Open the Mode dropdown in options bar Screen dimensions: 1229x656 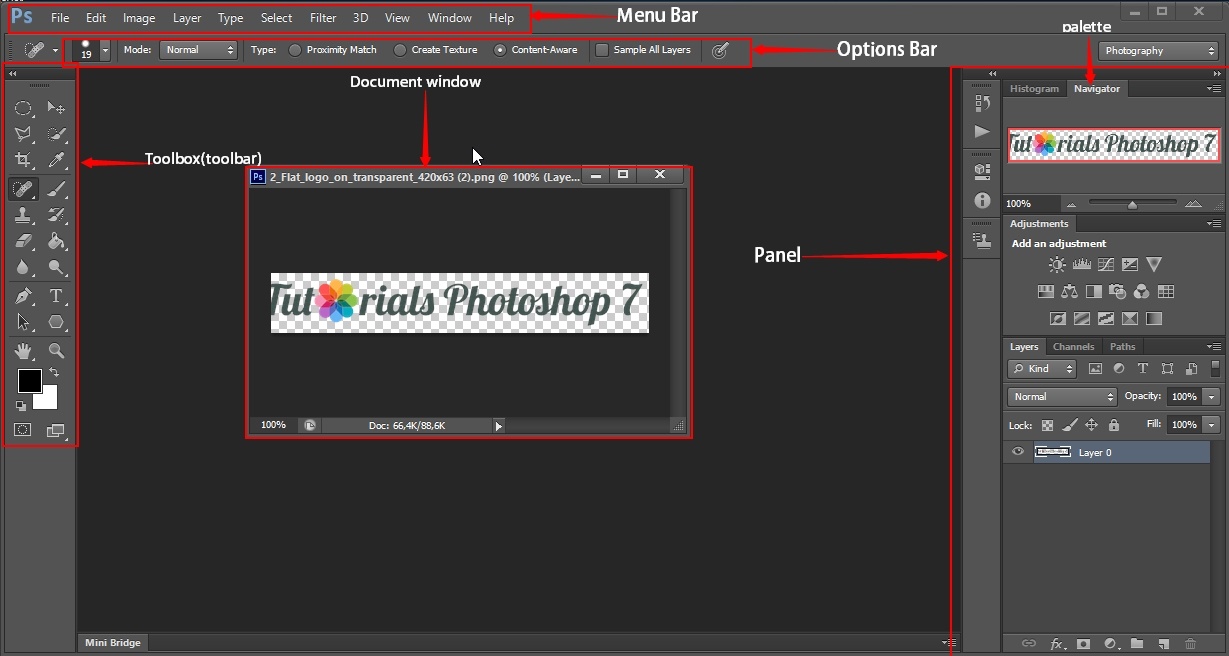click(x=198, y=50)
